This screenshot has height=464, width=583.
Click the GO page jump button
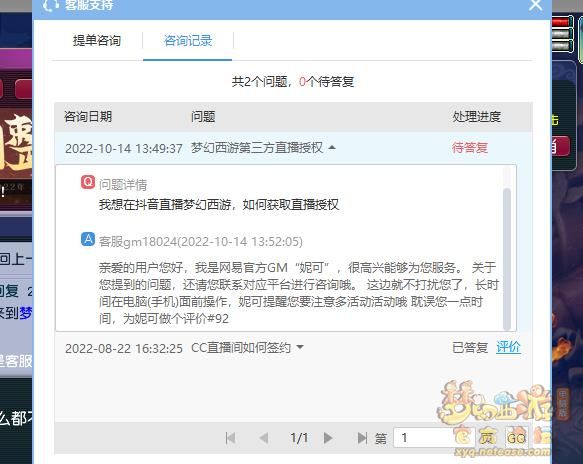[x=516, y=438]
